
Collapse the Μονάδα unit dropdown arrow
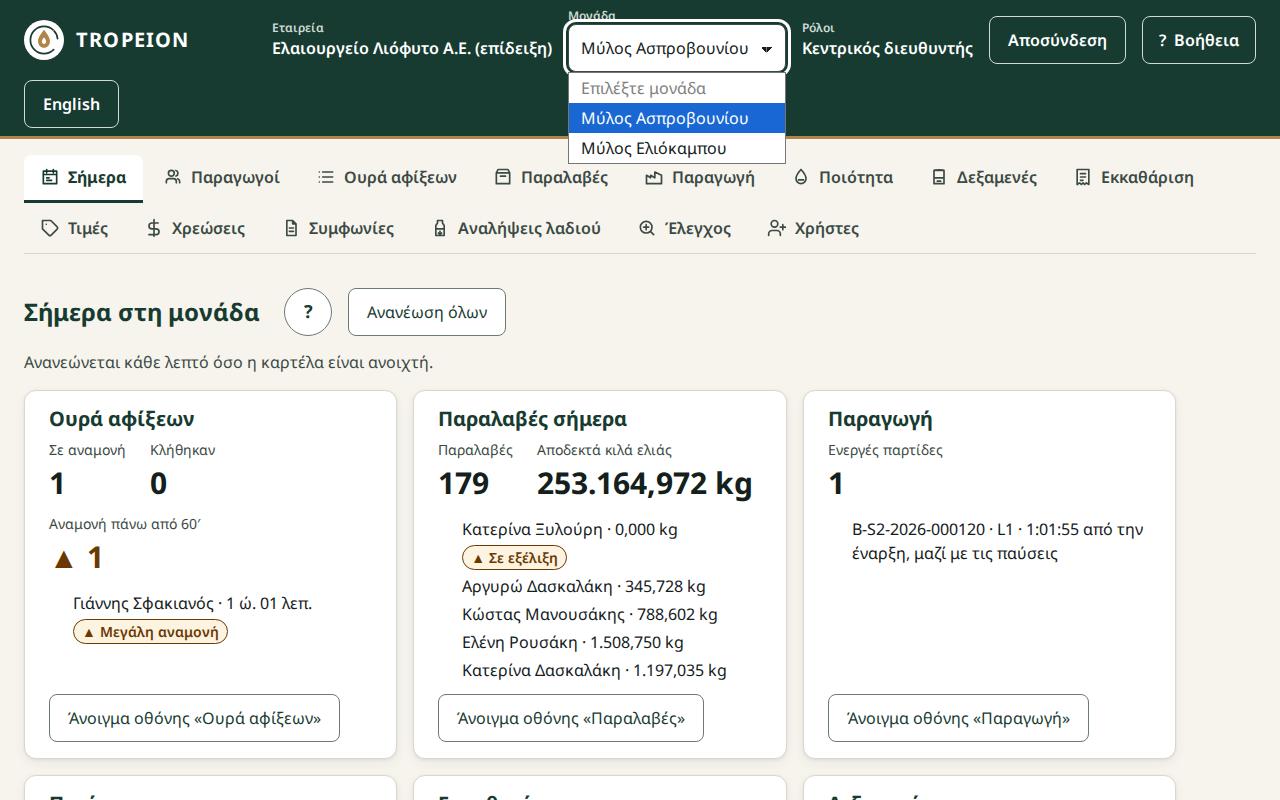pyautogui.click(x=767, y=48)
